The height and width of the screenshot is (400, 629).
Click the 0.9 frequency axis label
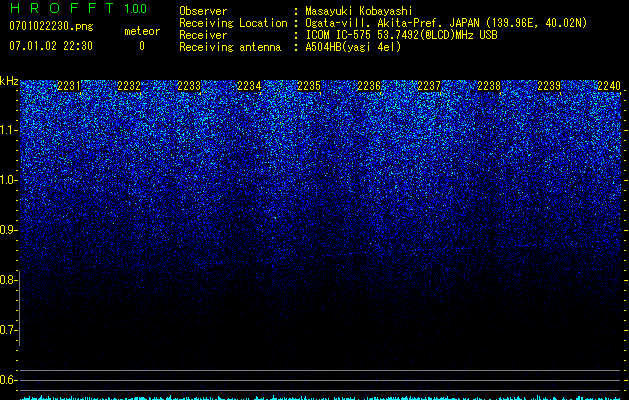click(7, 230)
